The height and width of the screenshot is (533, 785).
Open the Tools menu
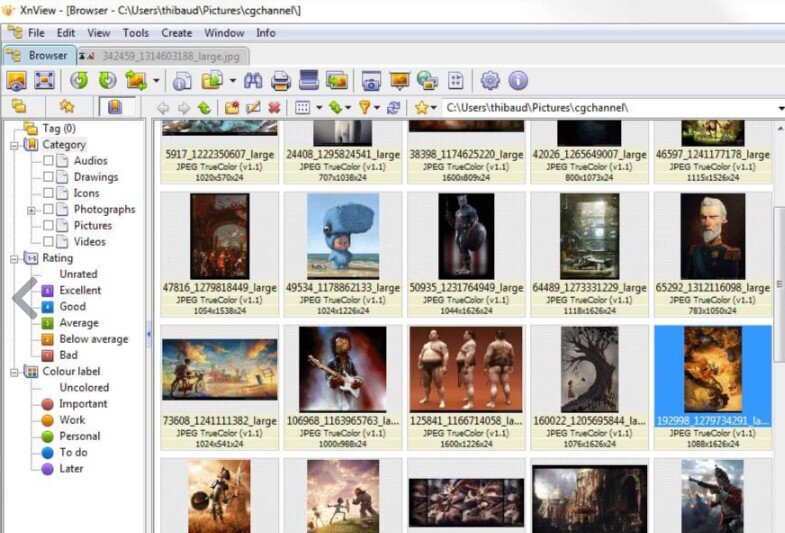pos(136,33)
